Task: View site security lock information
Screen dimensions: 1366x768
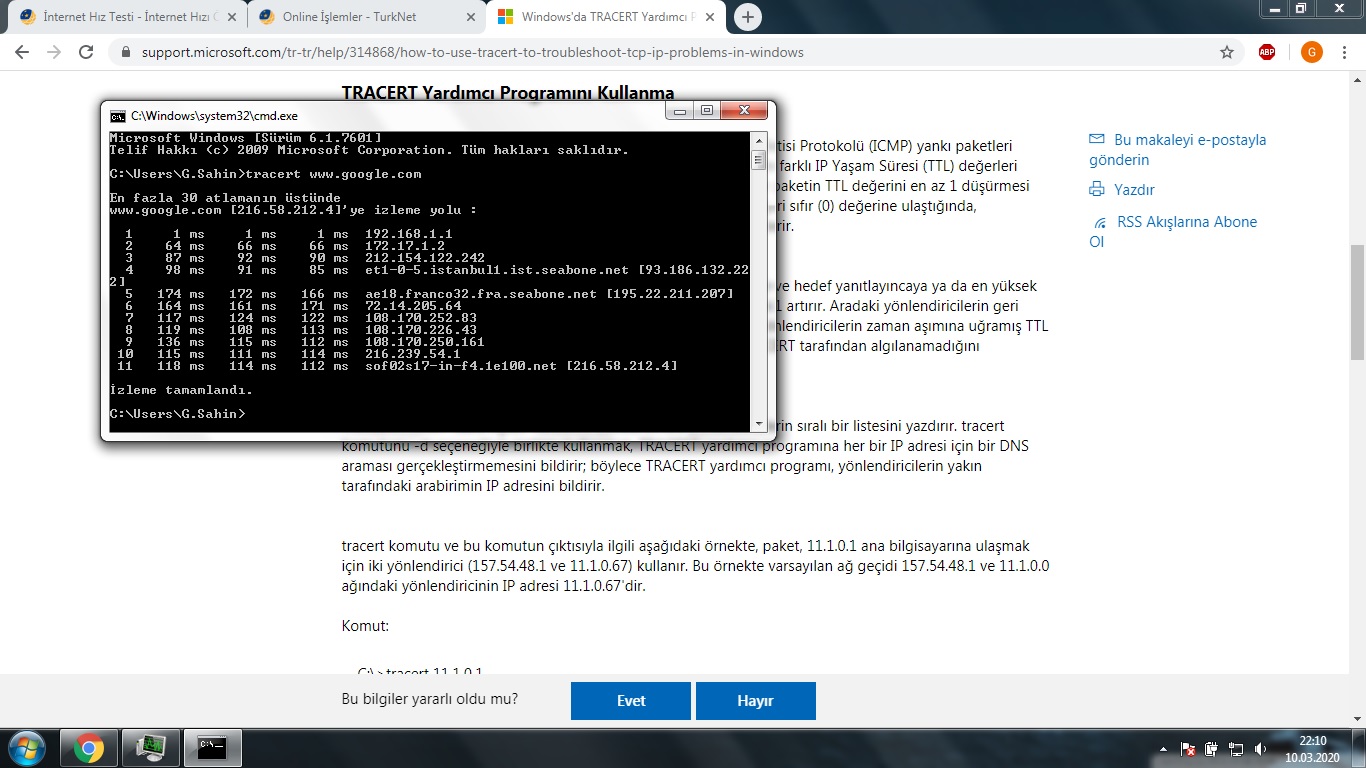Action: click(x=126, y=52)
